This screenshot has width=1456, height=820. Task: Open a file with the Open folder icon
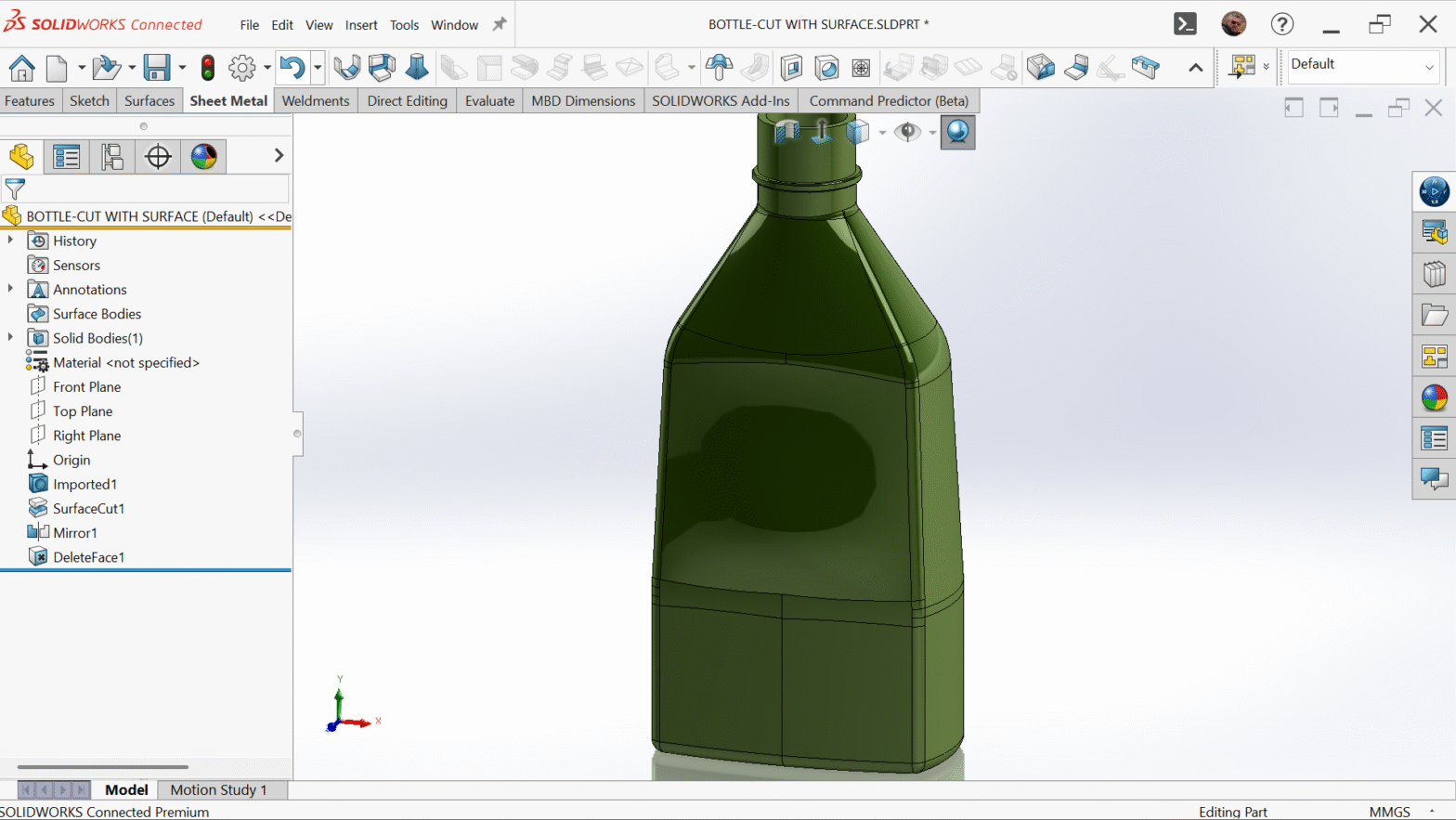tap(106, 68)
